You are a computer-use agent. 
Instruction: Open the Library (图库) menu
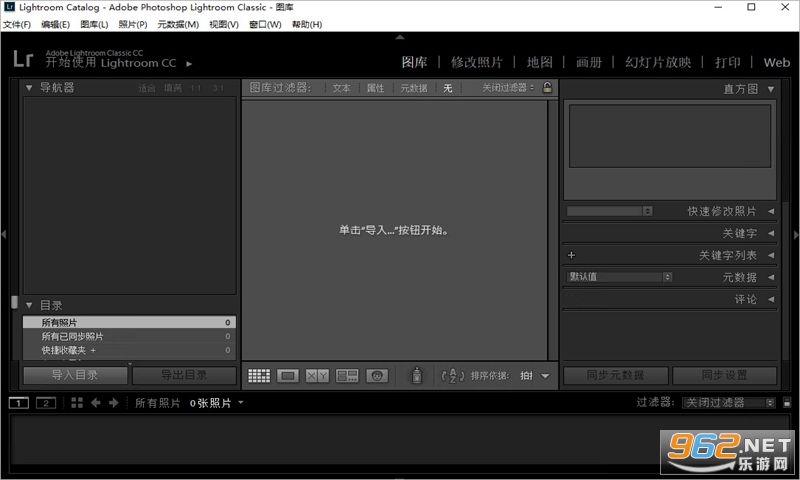coord(94,24)
